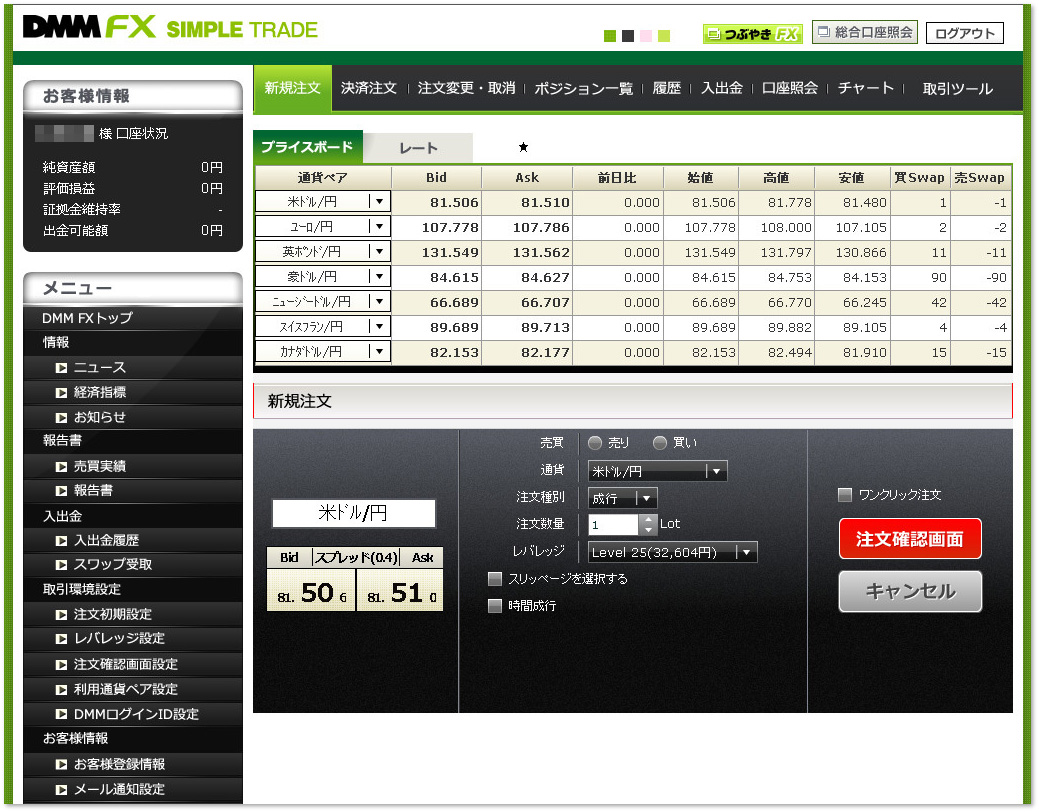Click the つぶやきFX button
Viewport: 1039px width, 812px height.
753,34
